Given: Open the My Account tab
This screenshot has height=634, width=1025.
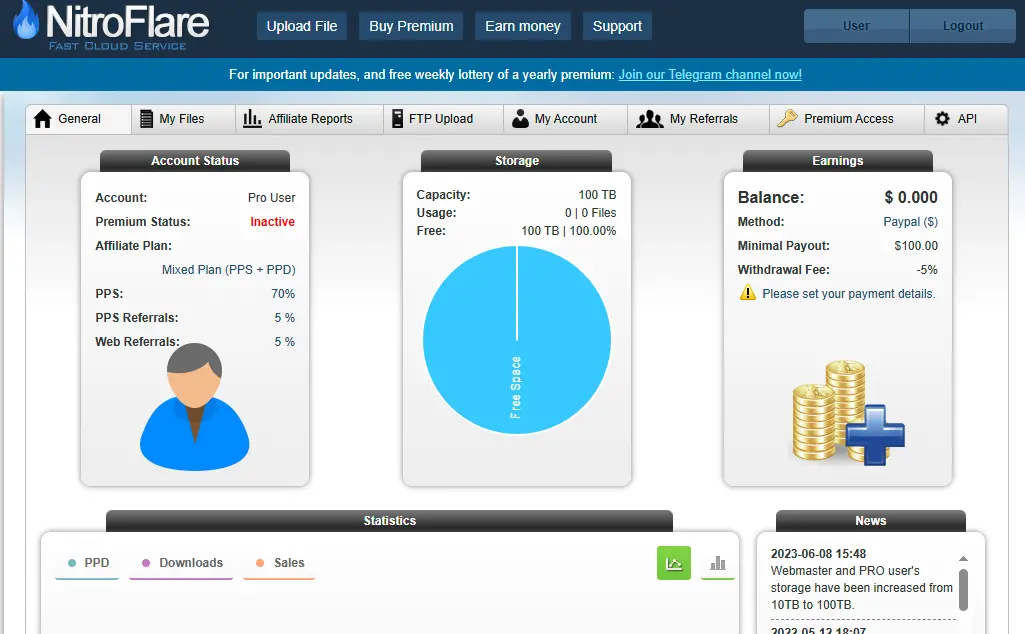Looking at the screenshot, I should click(565, 119).
